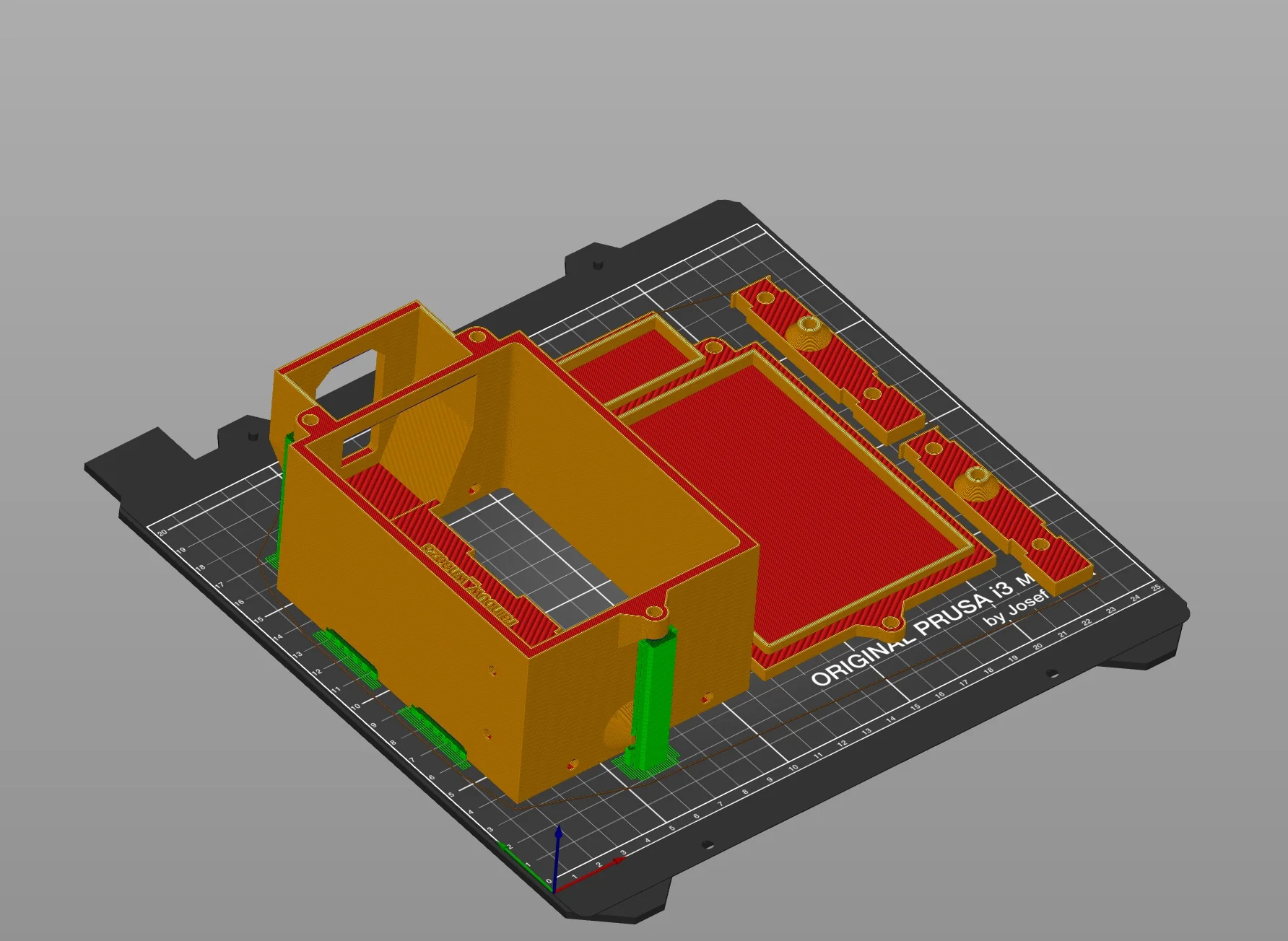The height and width of the screenshot is (941, 1288).
Task: Click the cone knob on upper bracket strip
Action: point(808,334)
